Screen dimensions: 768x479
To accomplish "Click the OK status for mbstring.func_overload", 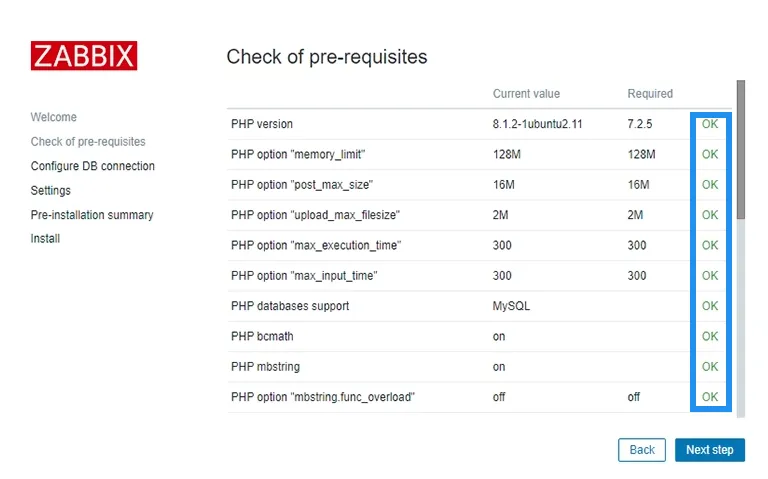I will [710, 397].
